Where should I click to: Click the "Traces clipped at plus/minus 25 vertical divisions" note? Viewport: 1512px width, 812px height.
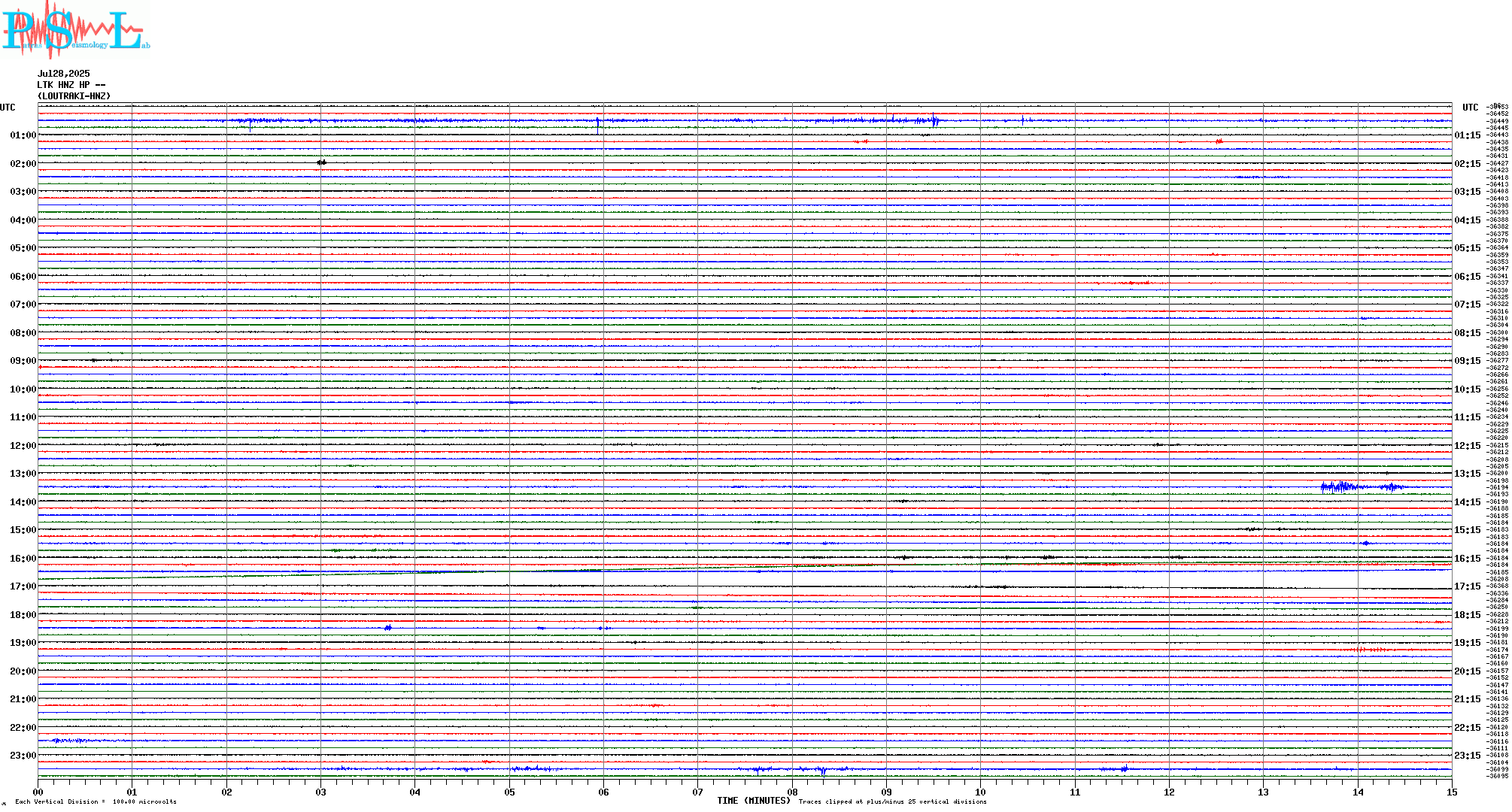892,801
